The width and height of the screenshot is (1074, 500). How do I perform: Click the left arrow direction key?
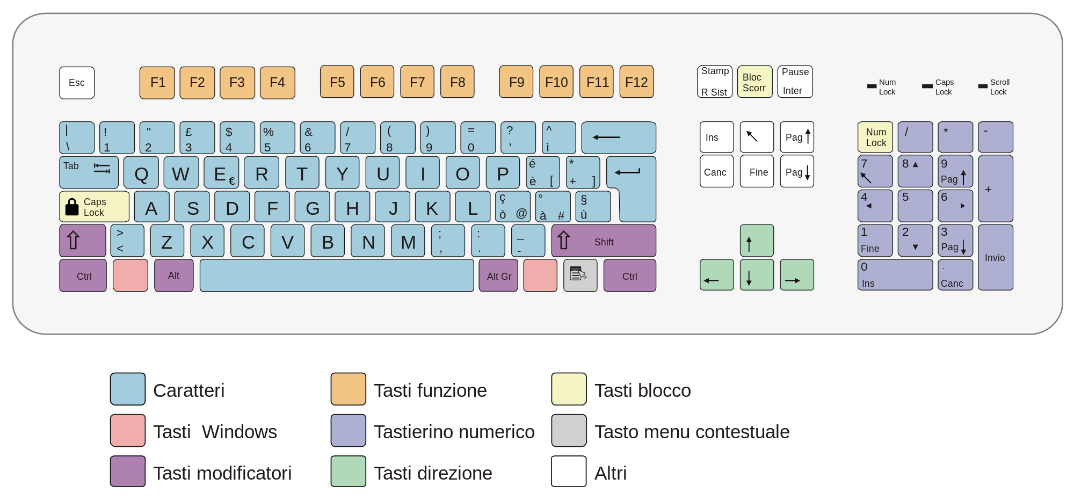coord(716,275)
